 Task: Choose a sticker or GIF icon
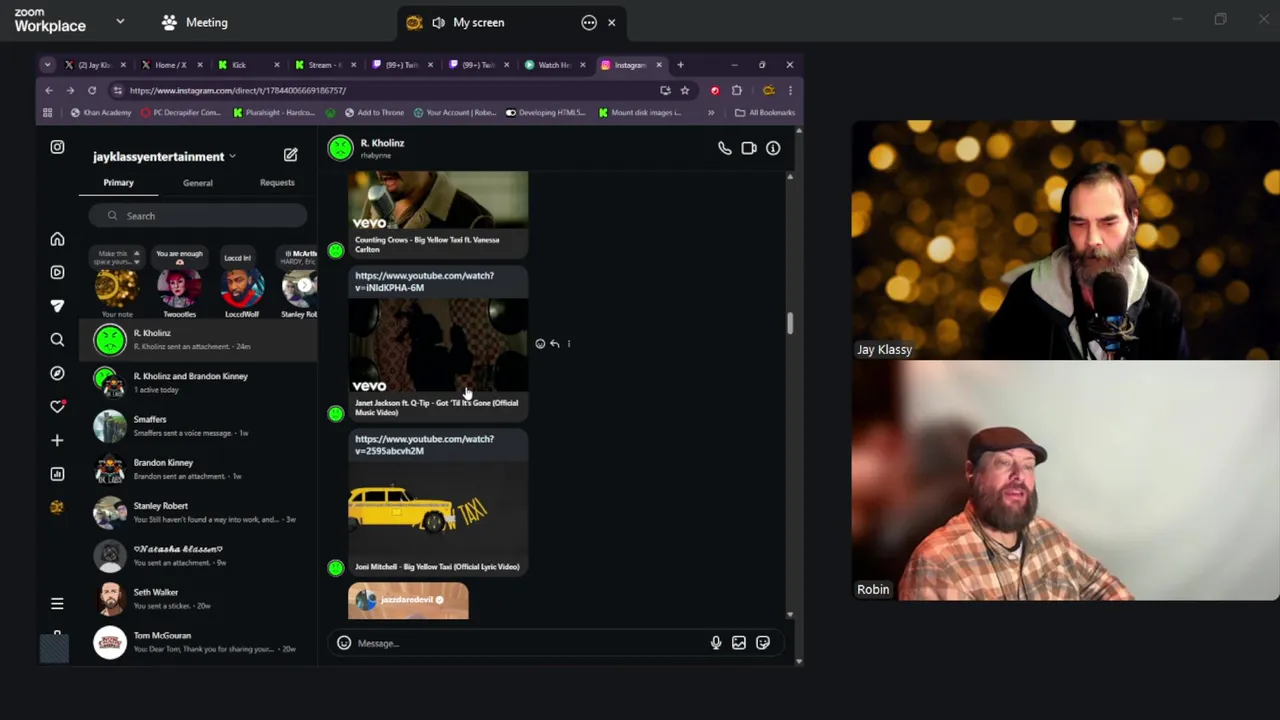tap(763, 643)
